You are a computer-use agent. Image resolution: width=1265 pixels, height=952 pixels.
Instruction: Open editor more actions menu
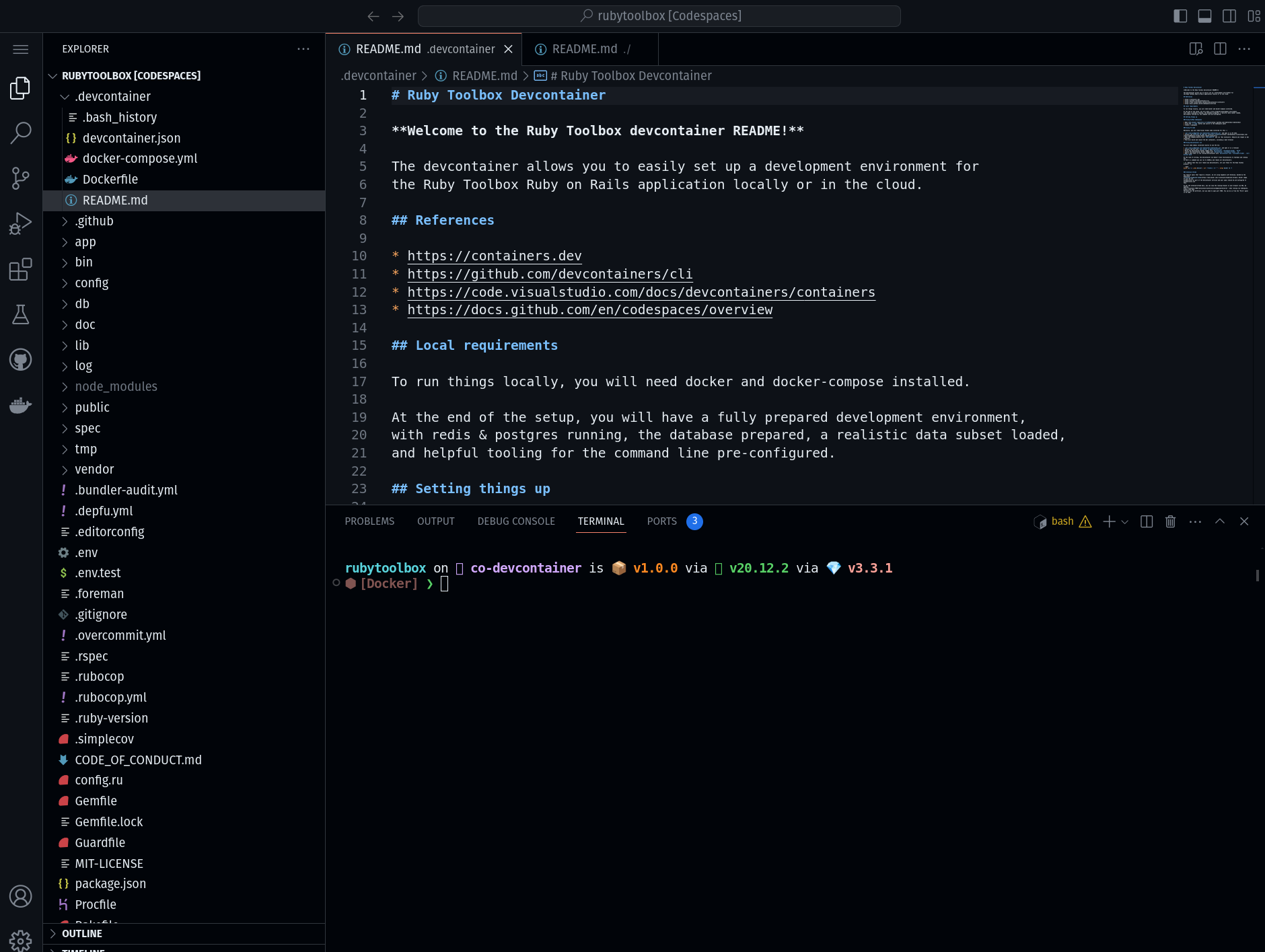point(1244,49)
